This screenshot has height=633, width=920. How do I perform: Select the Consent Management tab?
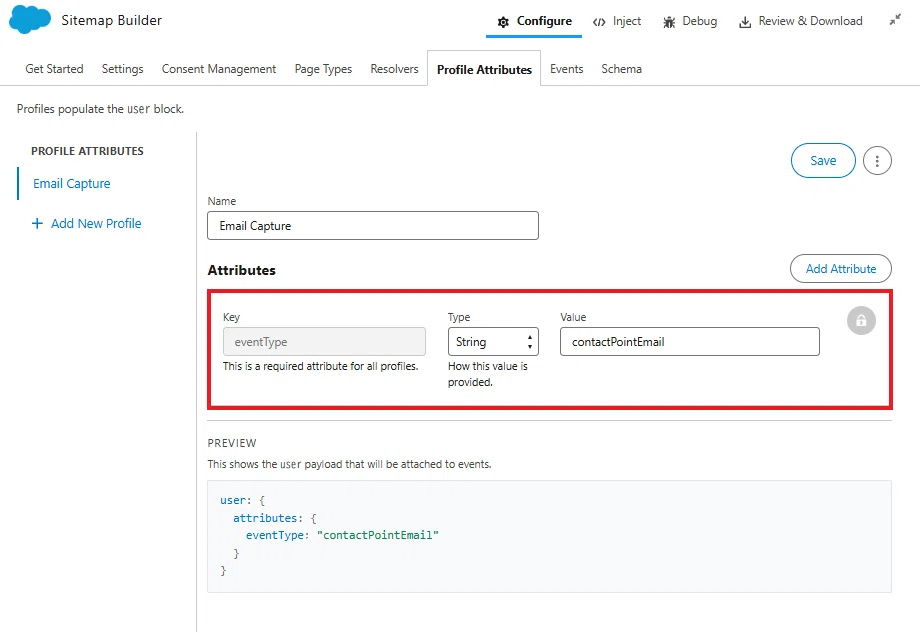coord(219,69)
